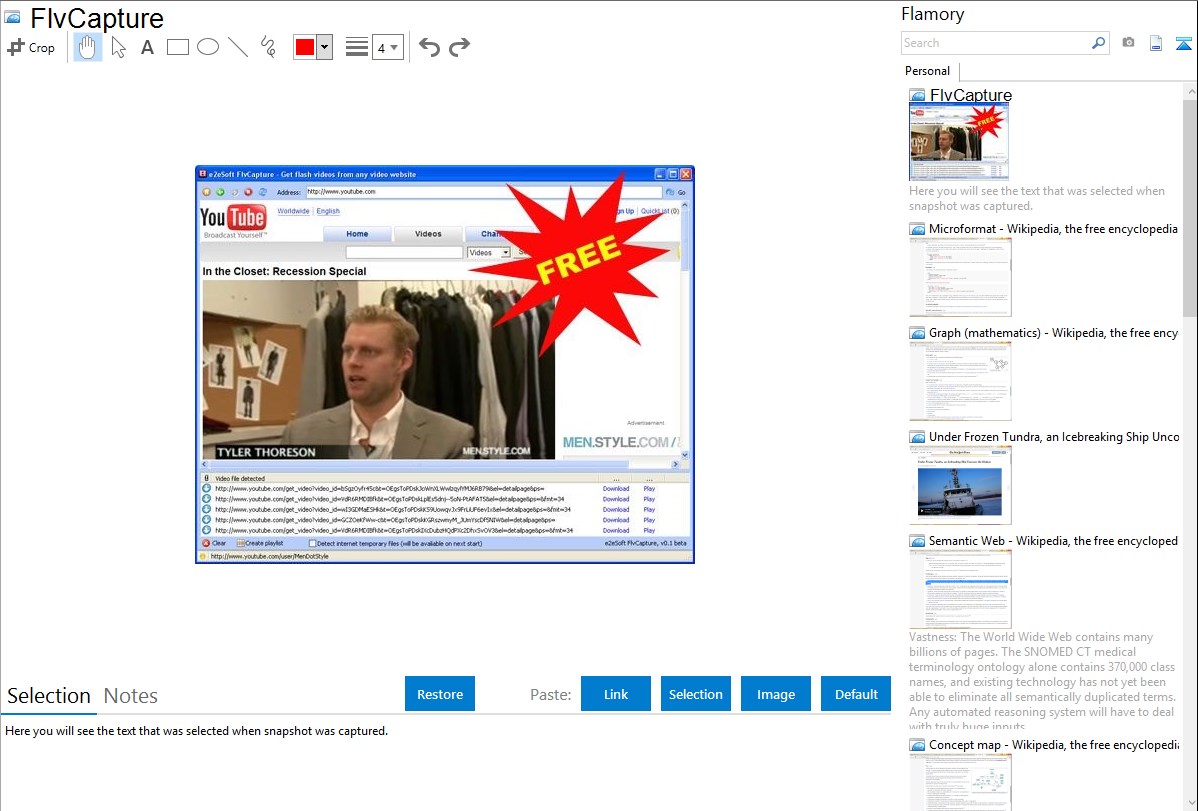Image resolution: width=1198 pixels, height=811 pixels.
Task: Pick the ellipse drawing tool
Action: (208, 47)
